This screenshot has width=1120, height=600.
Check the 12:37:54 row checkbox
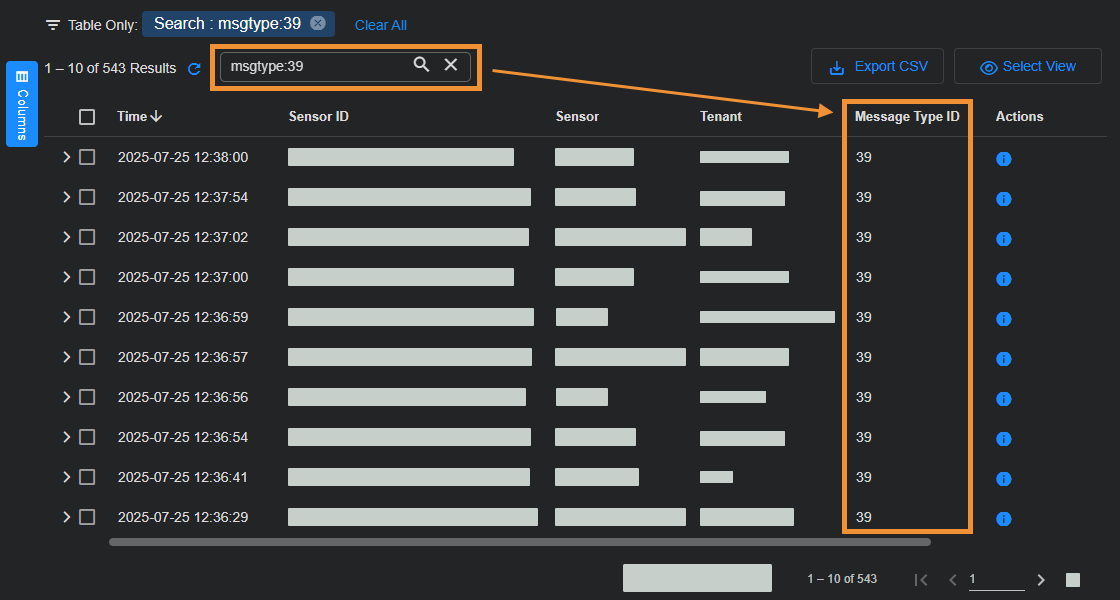coord(87,198)
